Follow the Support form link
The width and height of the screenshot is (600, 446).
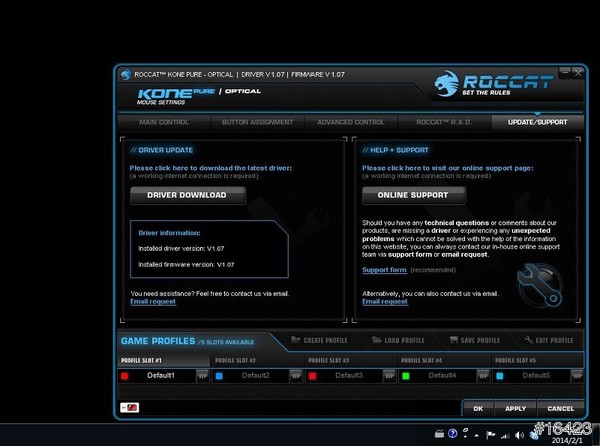[384, 270]
